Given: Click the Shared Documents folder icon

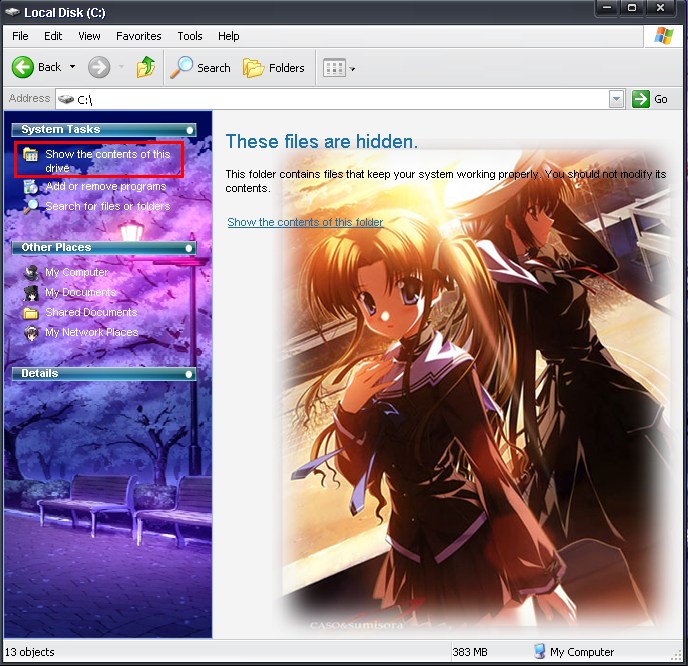Looking at the screenshot, I should tap(31, 313).
